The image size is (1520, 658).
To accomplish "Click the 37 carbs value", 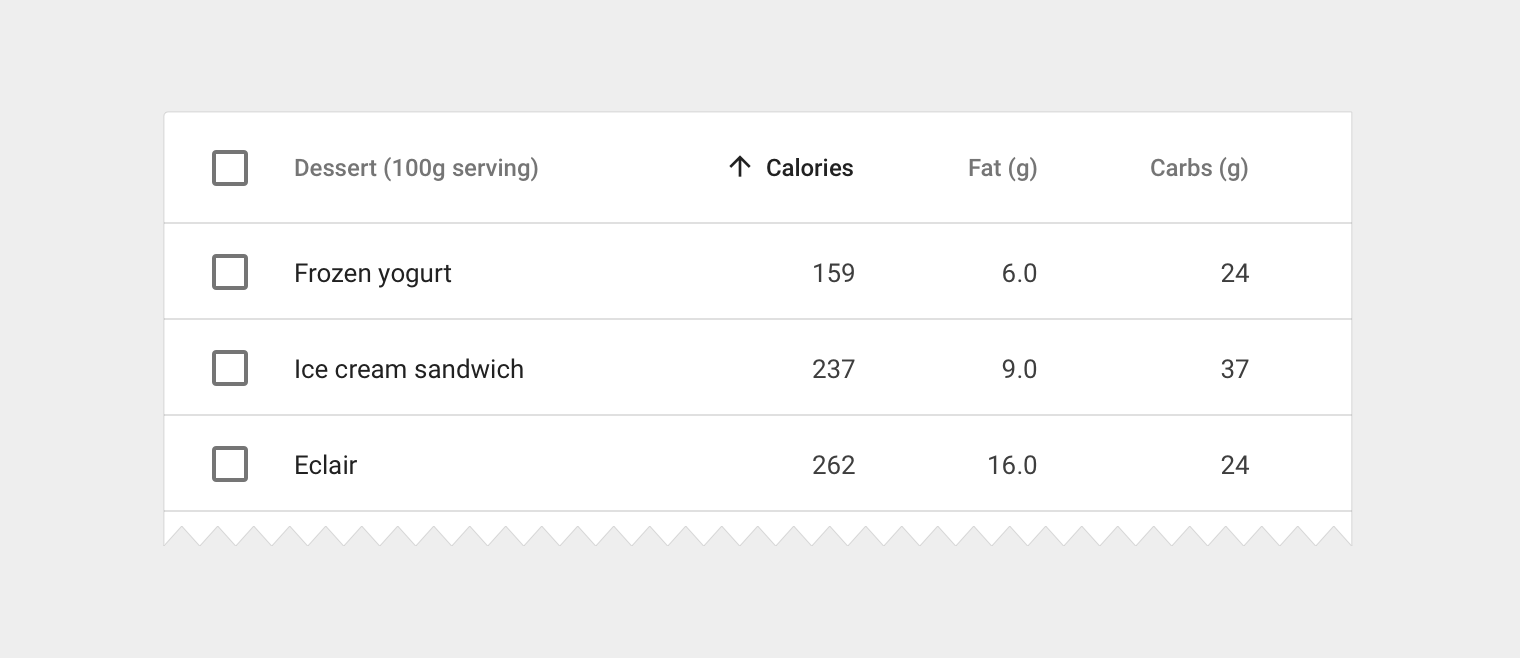I will (1234, 369).
